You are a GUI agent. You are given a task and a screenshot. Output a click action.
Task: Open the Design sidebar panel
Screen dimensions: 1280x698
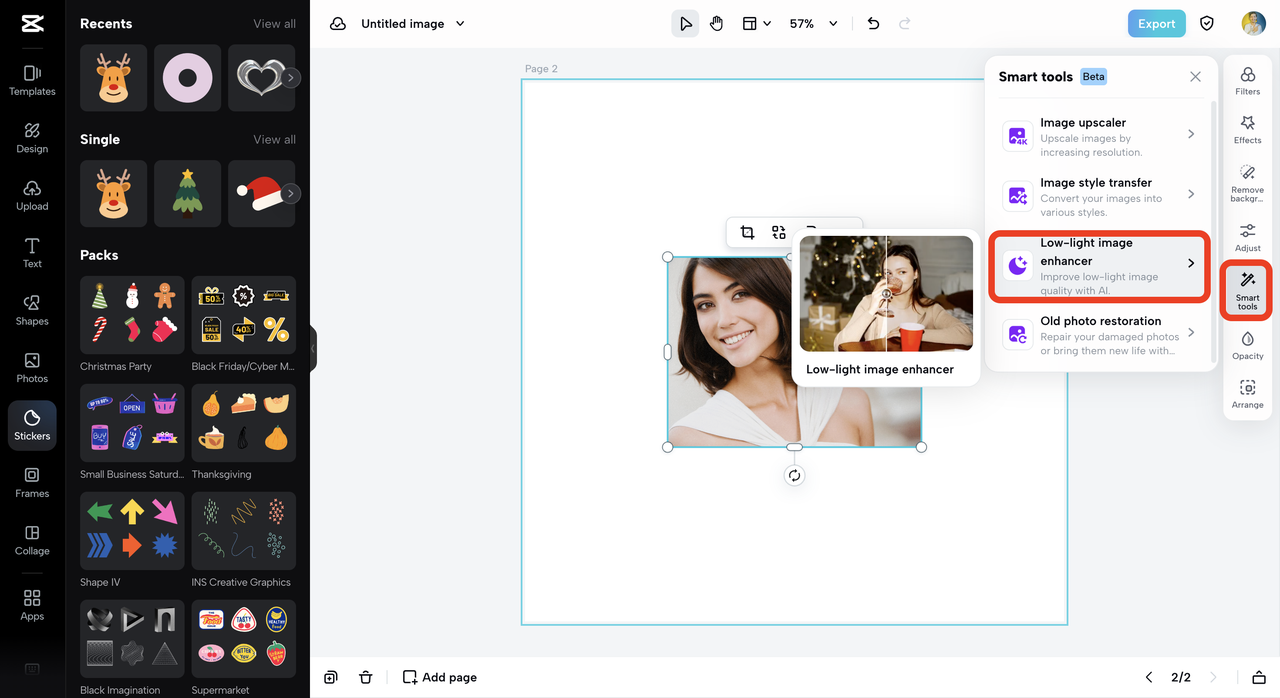pyautogui.click(x=32, y=138)
